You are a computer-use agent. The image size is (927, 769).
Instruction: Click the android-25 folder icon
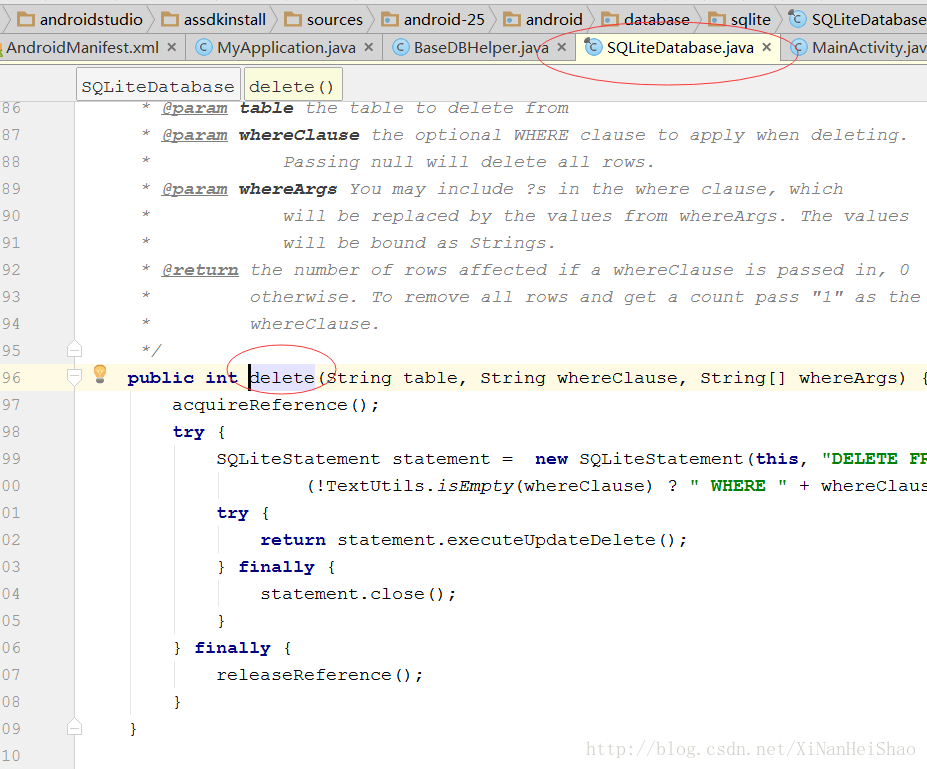[x=390, y=20]
